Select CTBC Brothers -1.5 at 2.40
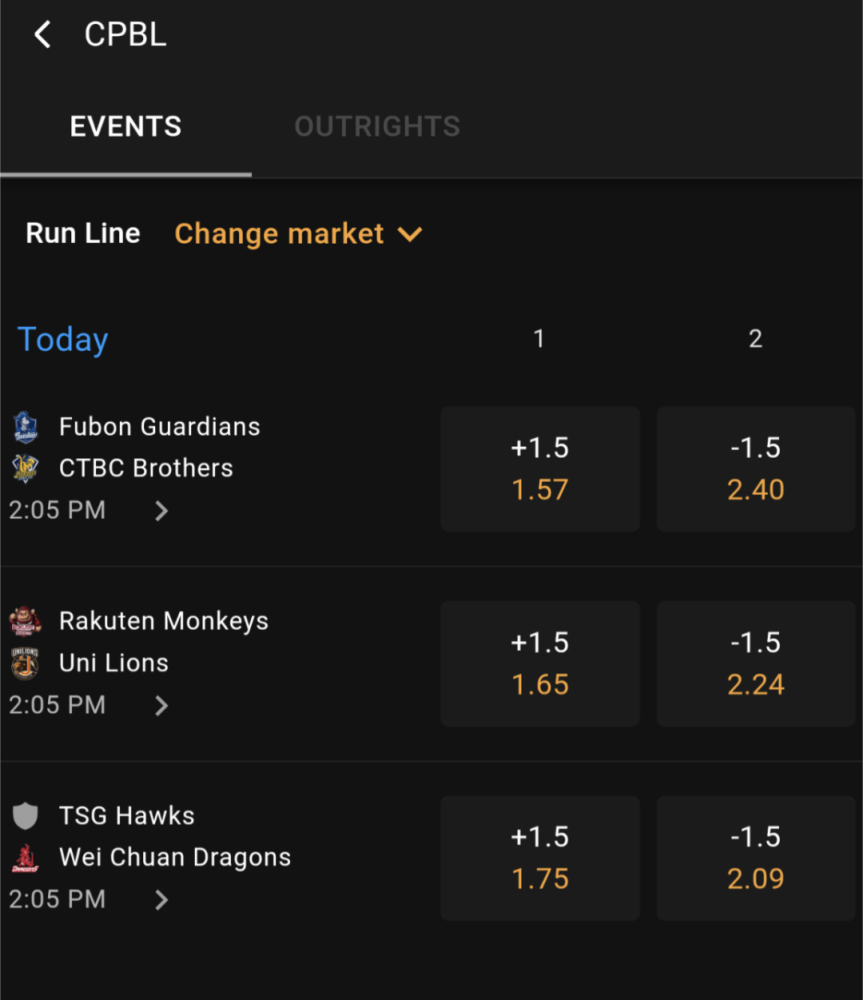The width and height of the screenshot is (863, 1000). (x=756, y=469)
